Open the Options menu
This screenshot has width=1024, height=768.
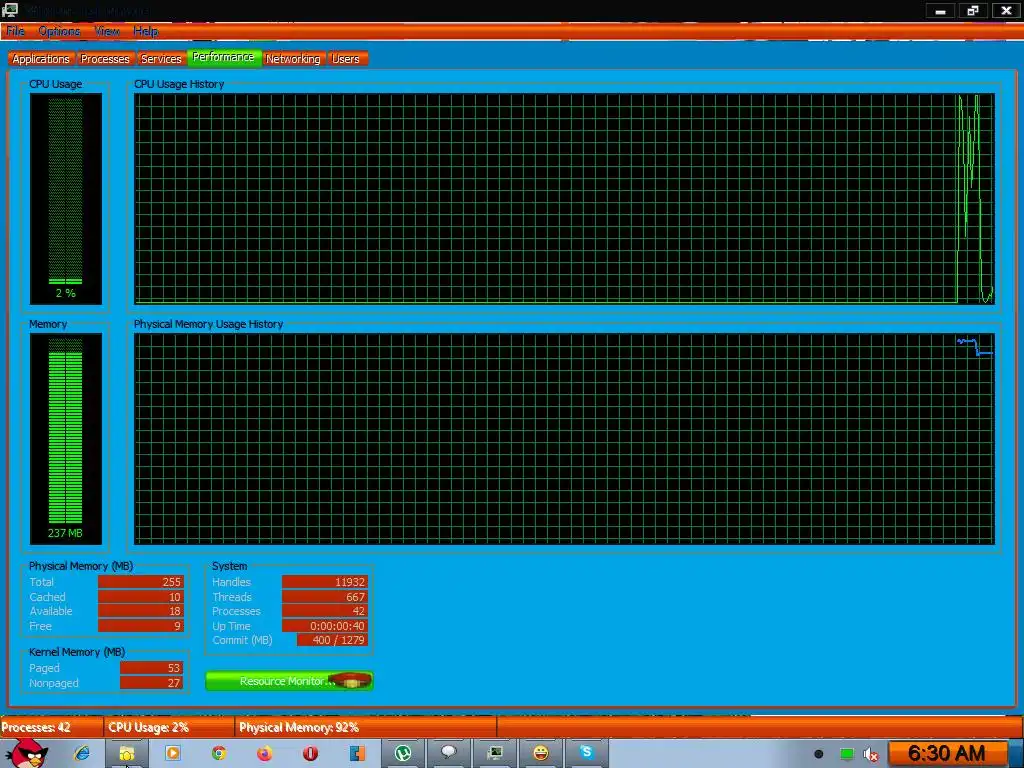59,31
